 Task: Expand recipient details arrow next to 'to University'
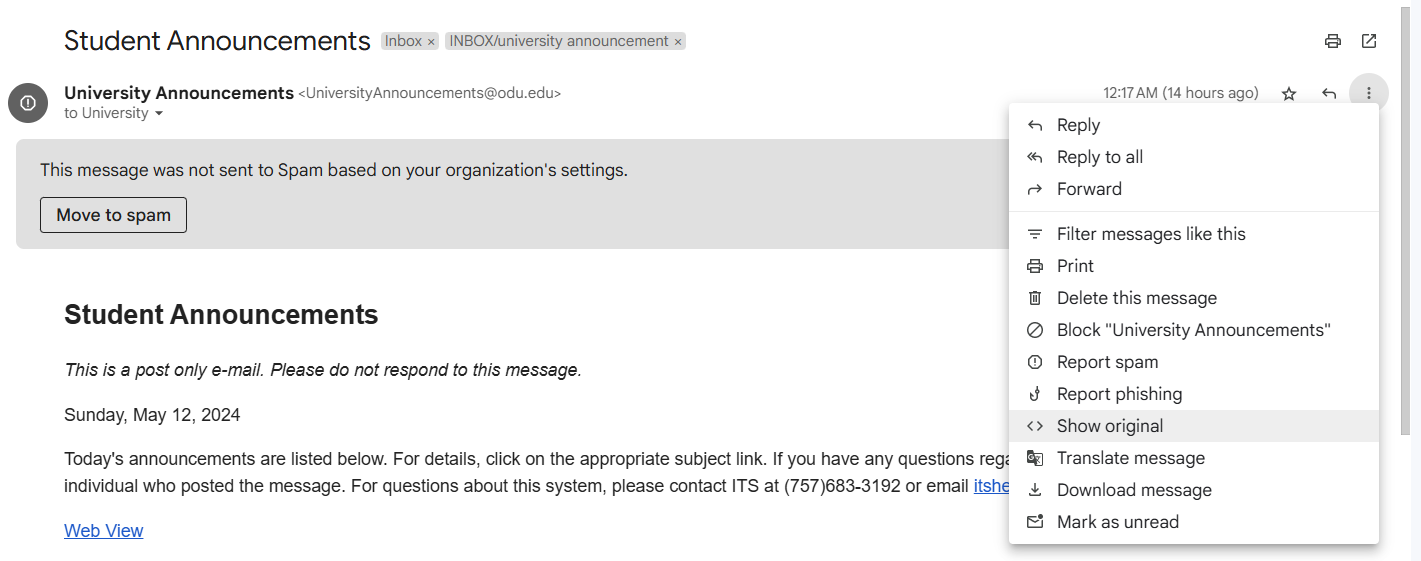(158, 114)
